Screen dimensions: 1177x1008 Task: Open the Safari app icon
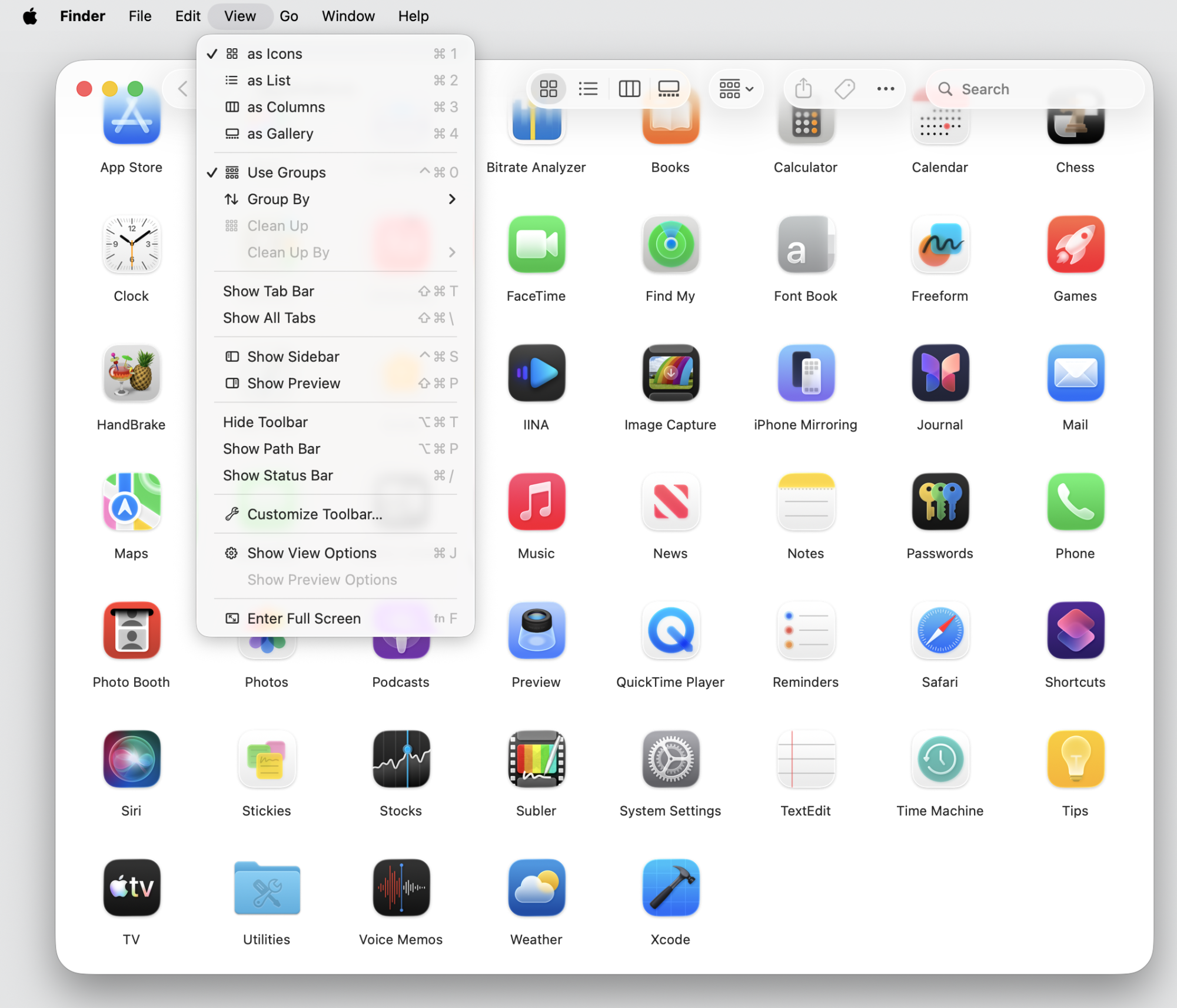(939, 630)
